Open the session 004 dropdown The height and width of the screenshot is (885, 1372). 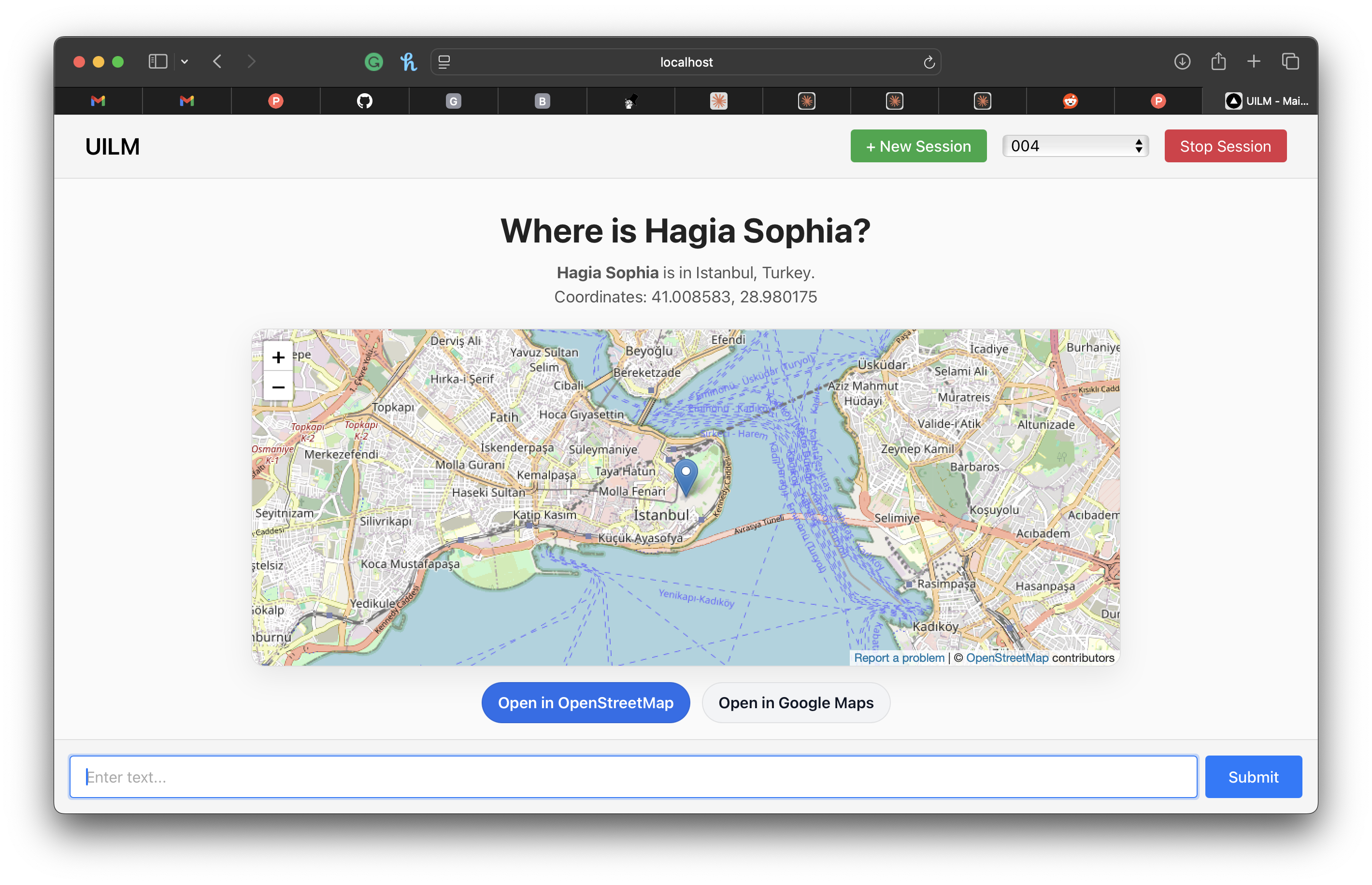pos(1075,146)
